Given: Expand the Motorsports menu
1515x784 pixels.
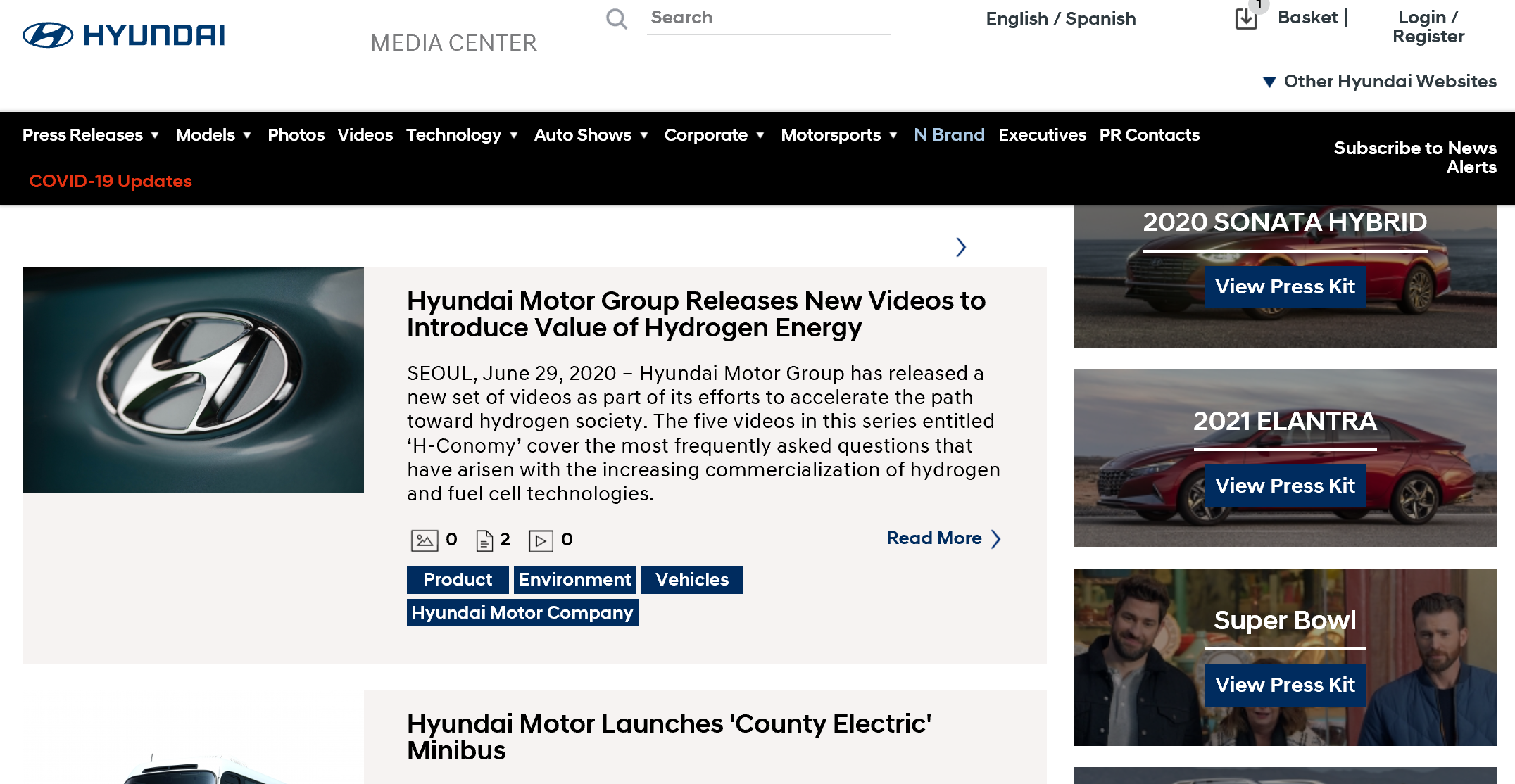Looking at the screenshot, I should pos(839,135).
